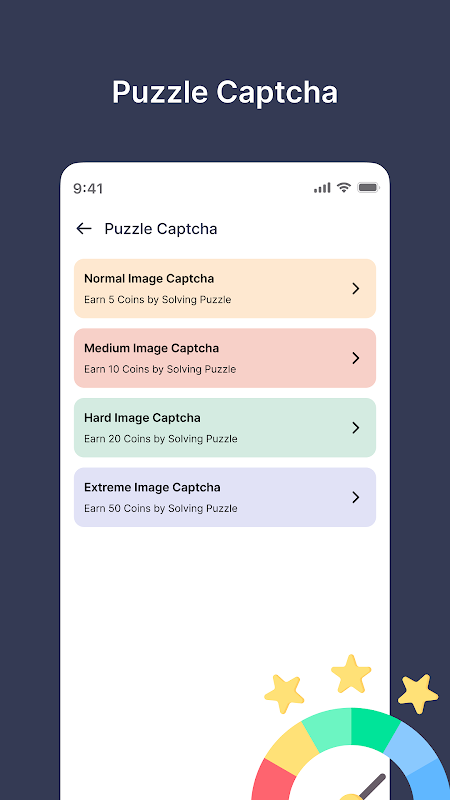
Task: Open Normal Image Captcha chevron
Action: point(356,289)
